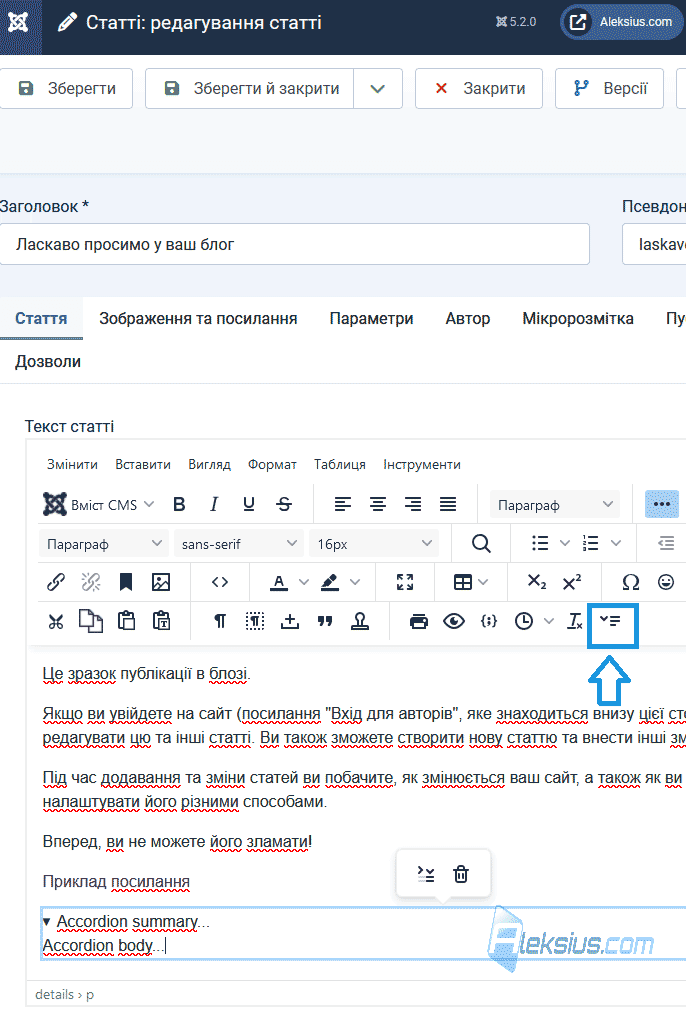Insert special character omega
The width and height of the screenshot is (686, 1013).
point(630,582)
